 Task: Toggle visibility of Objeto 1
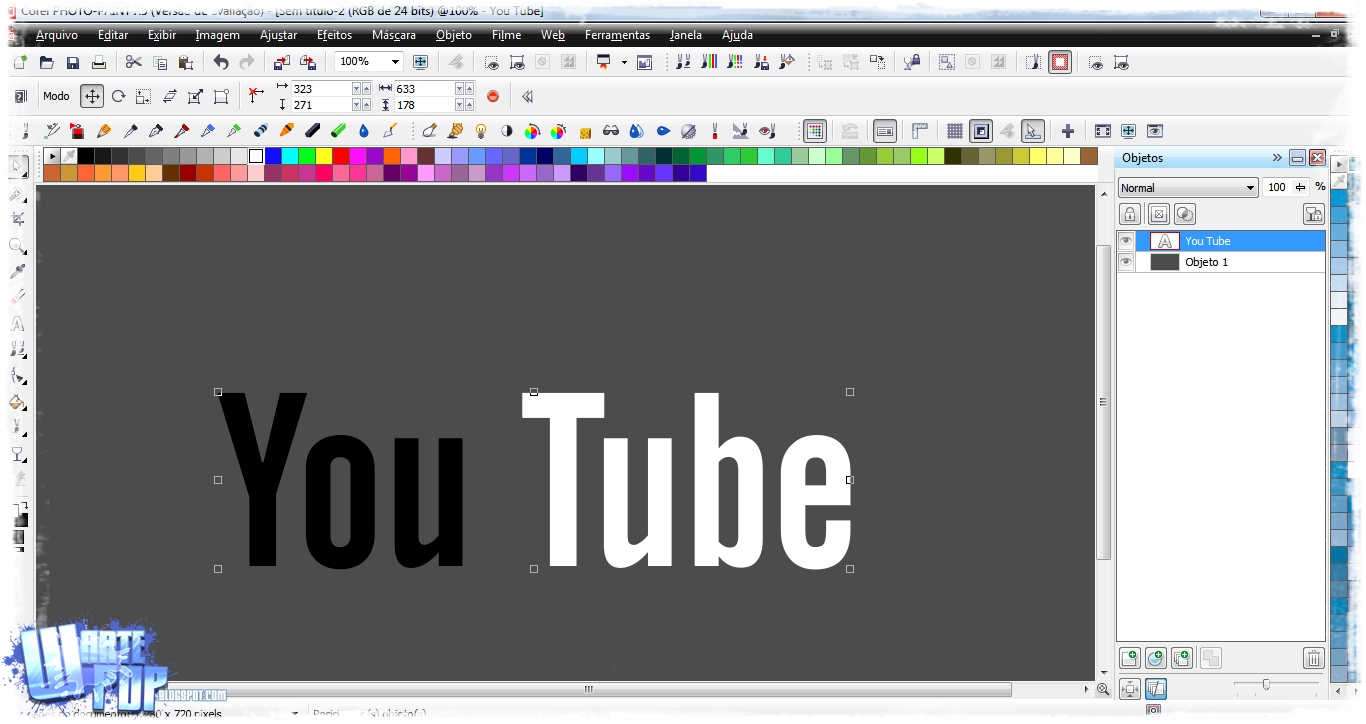click(1126, 261)
